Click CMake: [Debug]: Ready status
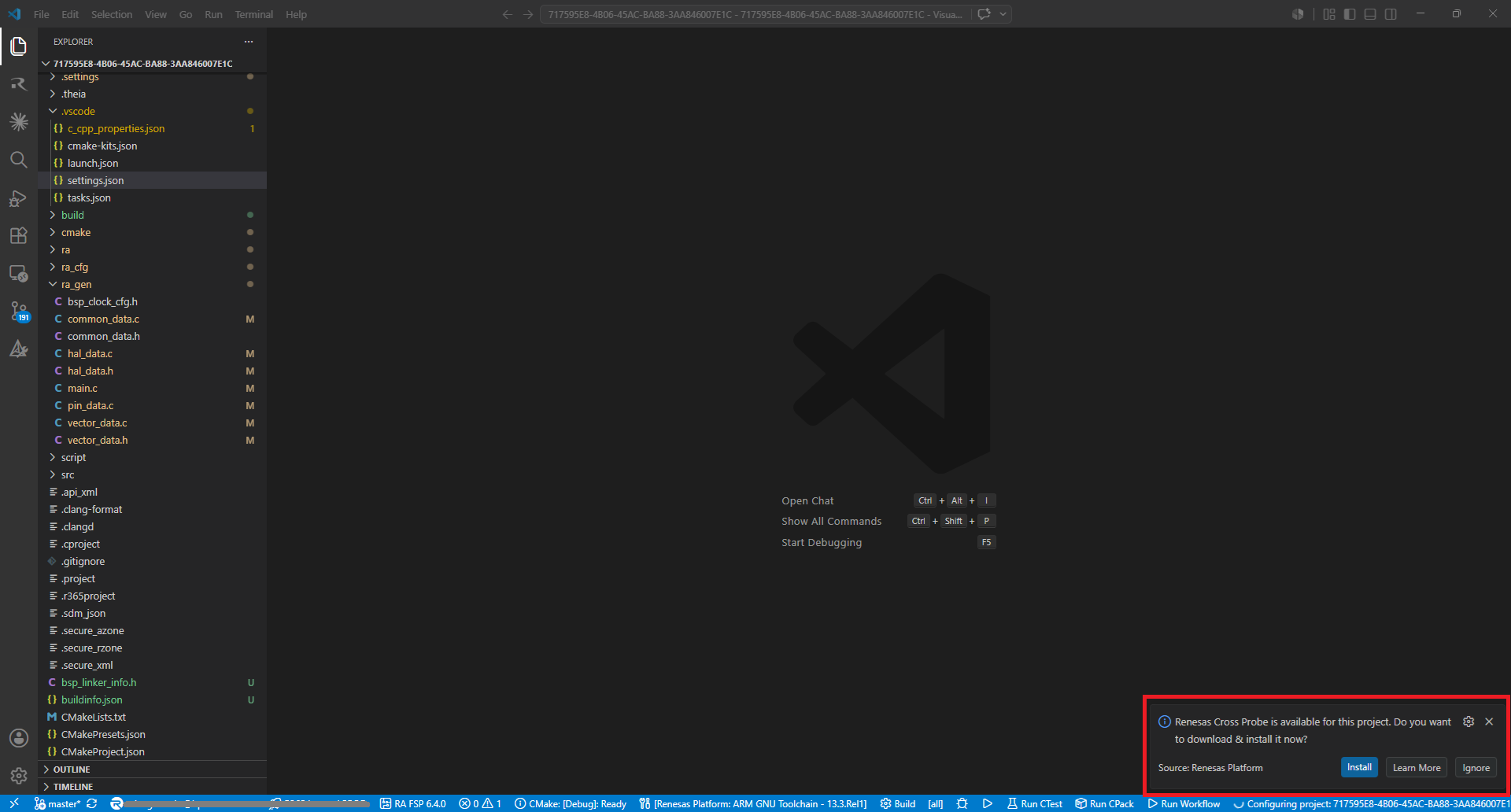1511x812 pixels. (x=571, y=803)
